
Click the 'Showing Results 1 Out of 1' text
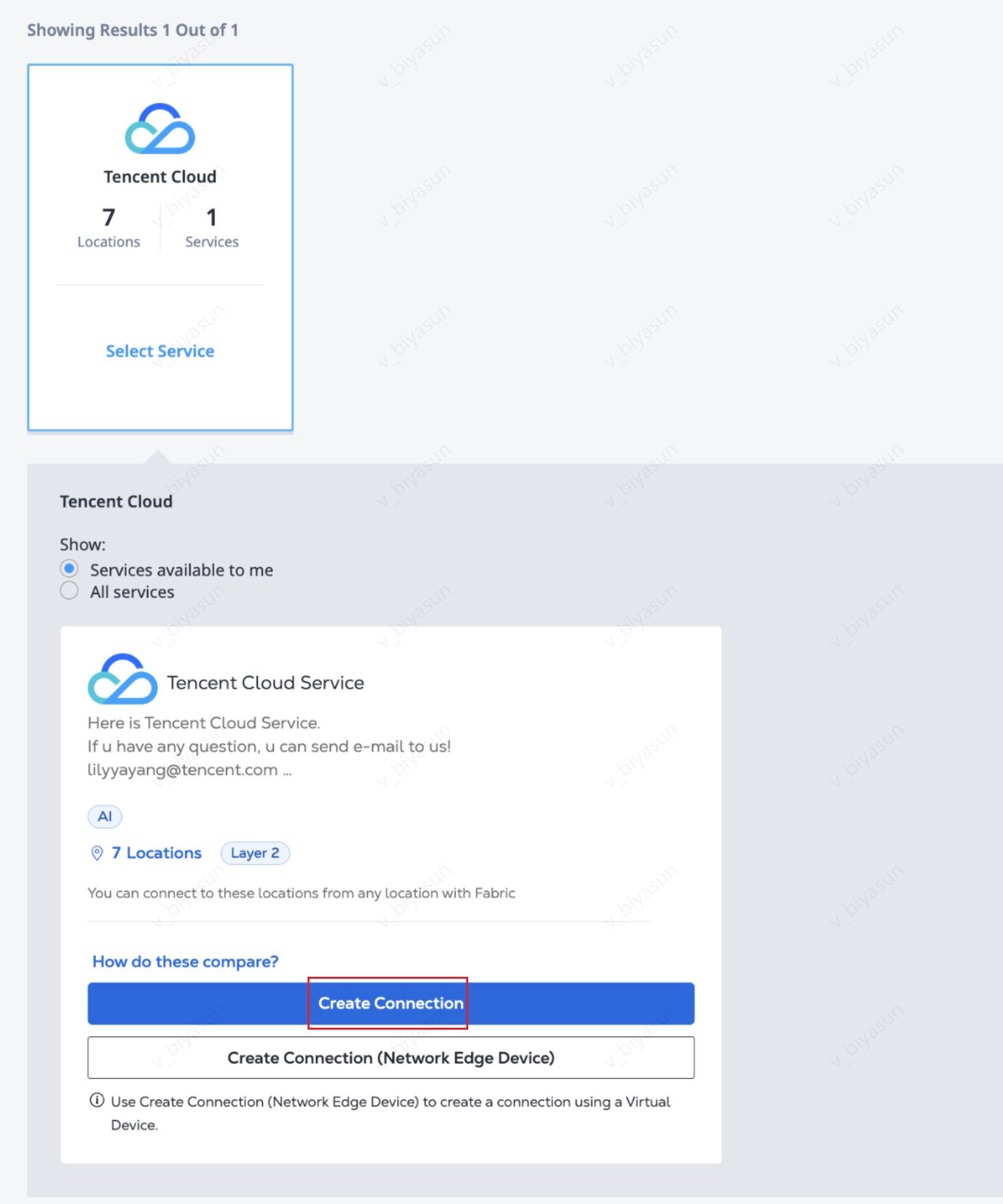coord(133,30)
